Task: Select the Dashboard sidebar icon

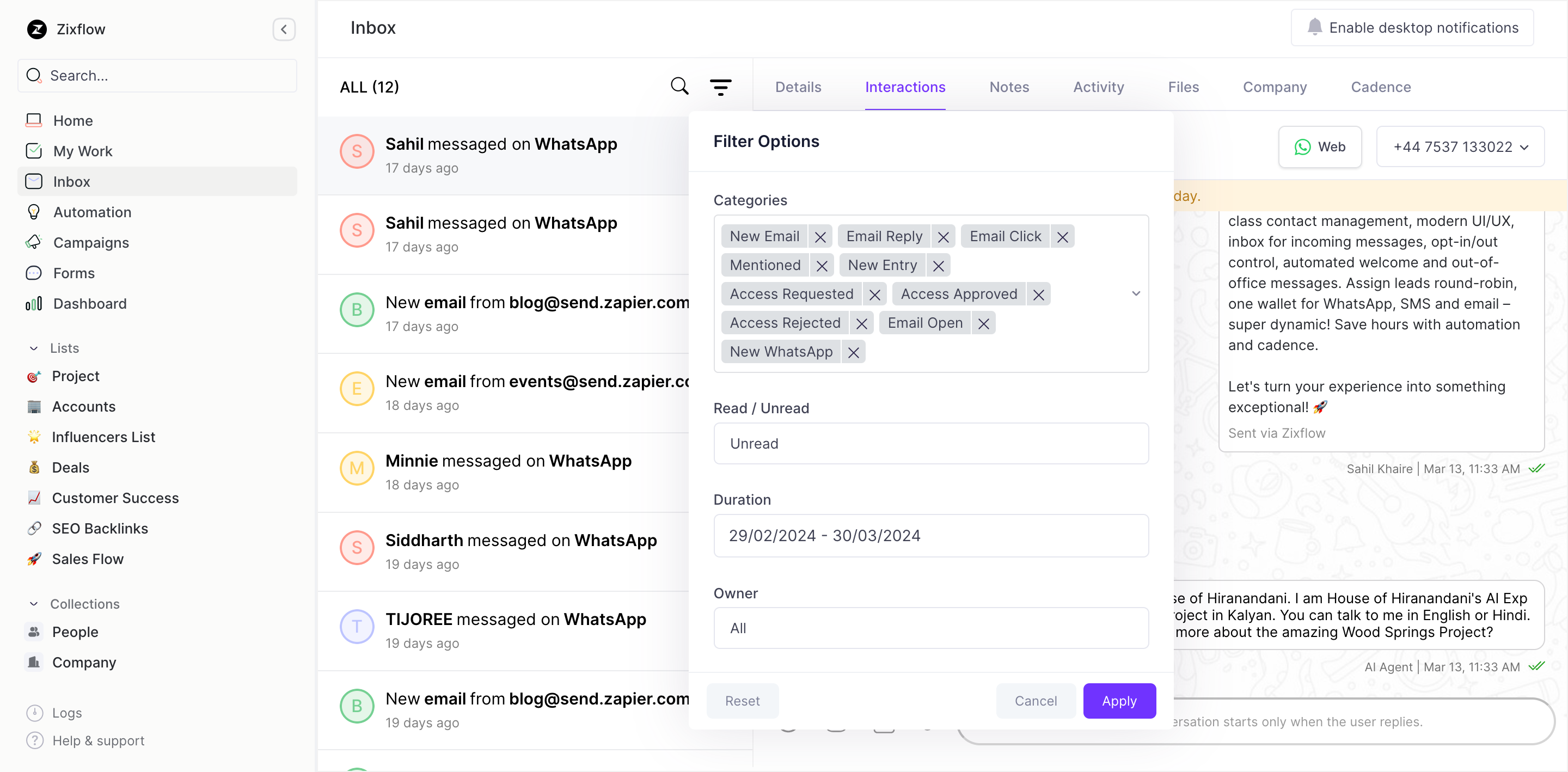Action: [34, 303]
